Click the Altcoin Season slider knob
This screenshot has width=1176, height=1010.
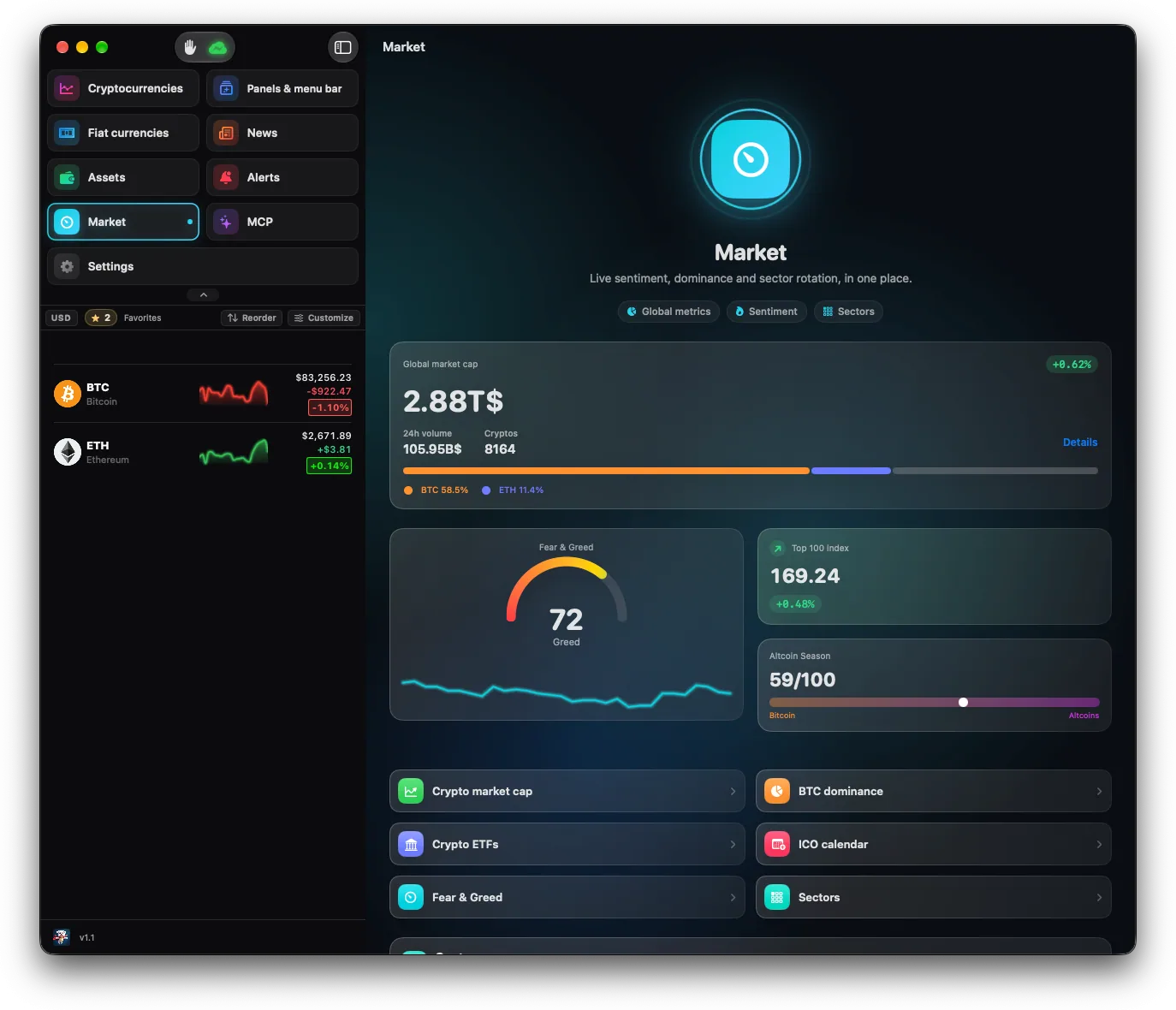963,702
